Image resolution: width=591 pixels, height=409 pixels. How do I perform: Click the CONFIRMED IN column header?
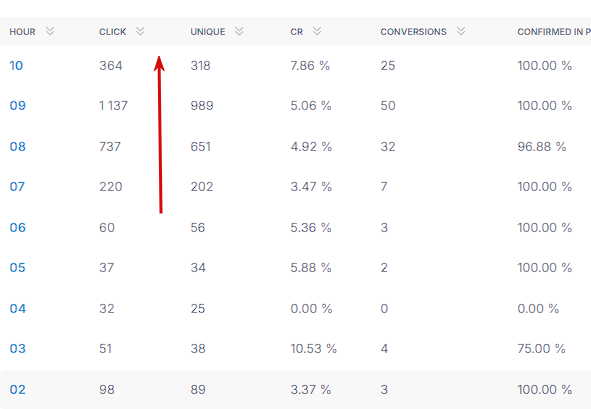[x=554, y=32]
